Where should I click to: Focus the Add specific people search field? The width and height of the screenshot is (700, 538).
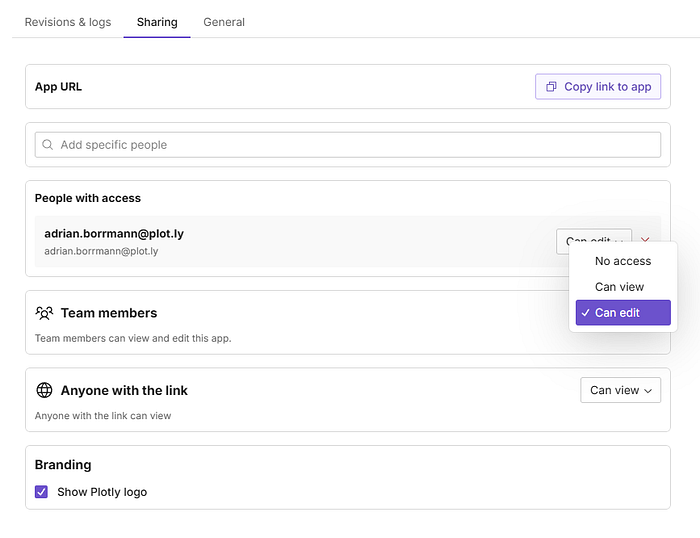pos(348,145)
